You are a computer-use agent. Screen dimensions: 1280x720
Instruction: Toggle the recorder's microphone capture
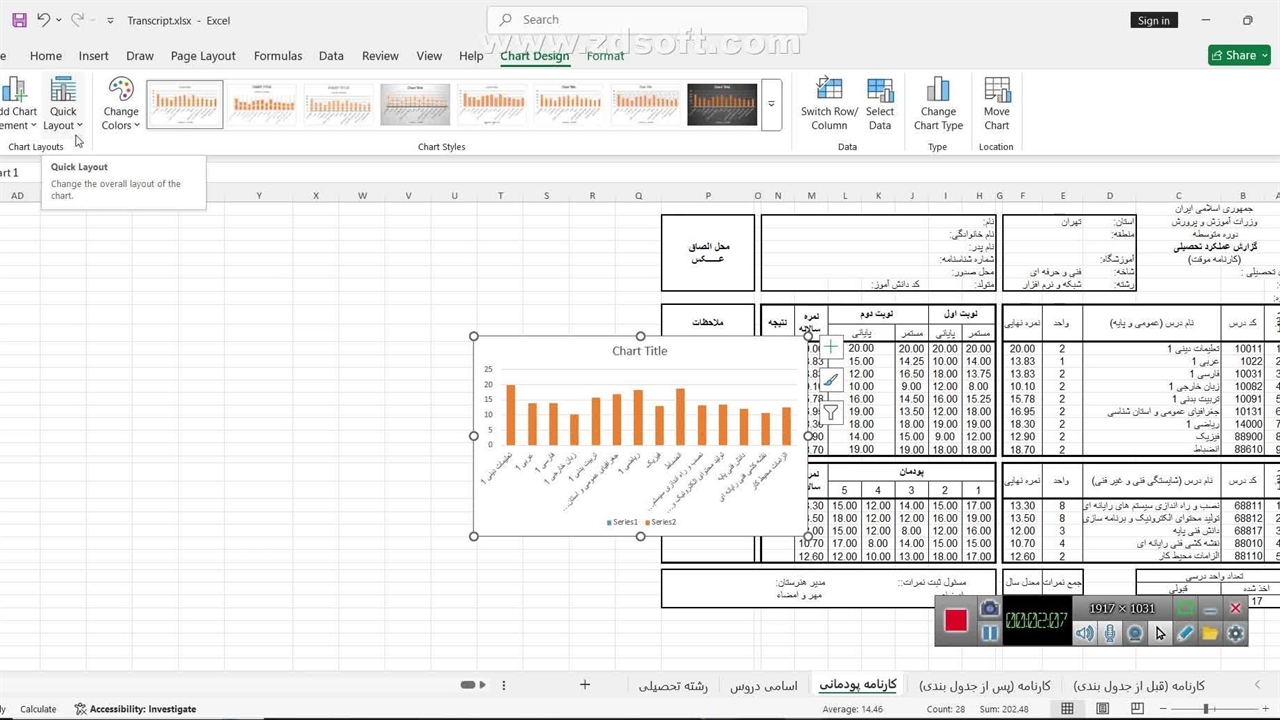coord(1110,633)
